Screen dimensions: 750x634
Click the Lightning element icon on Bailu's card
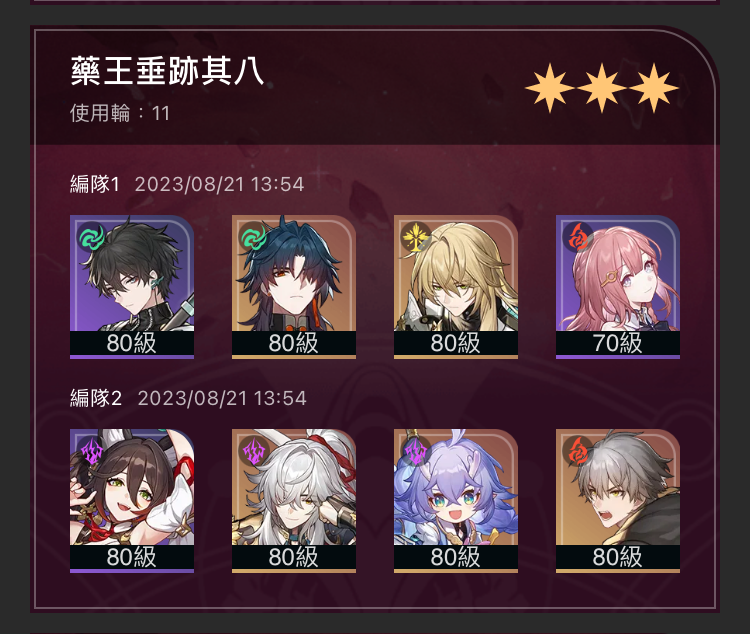pyautogui.click(x=416, y=451)
